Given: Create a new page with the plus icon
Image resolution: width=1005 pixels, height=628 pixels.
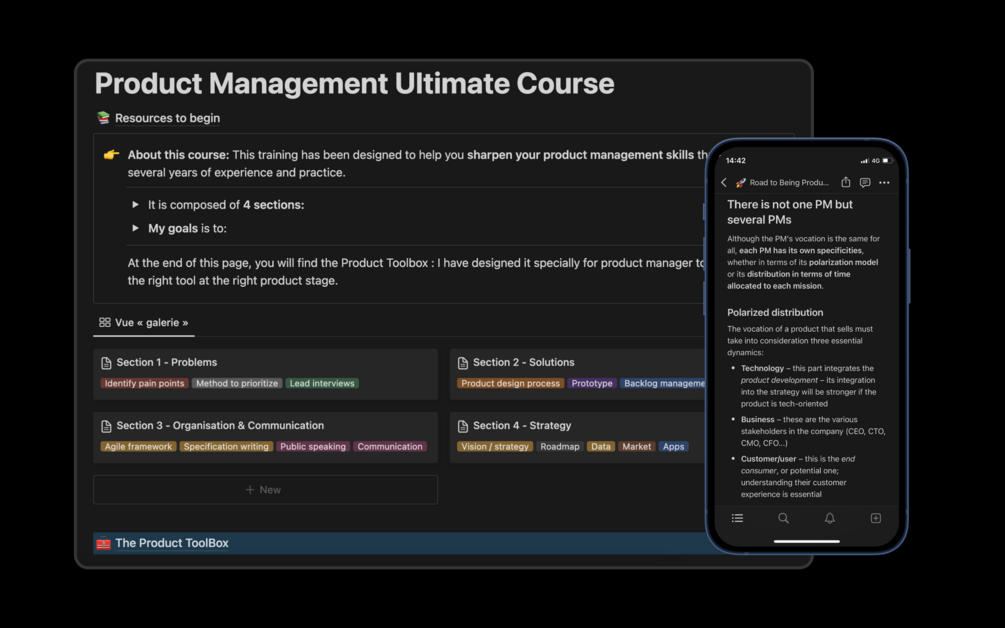Looking at the screenshot, I should pyautogui.click(x=875, y=518).
